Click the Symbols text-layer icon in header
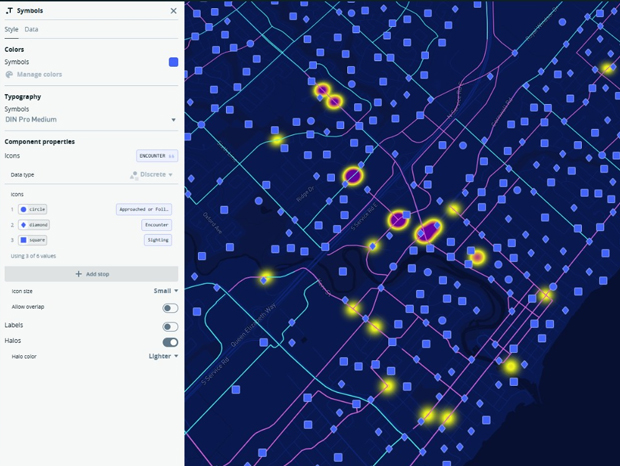This screenshot has height=466, width=620. (9, 11)
